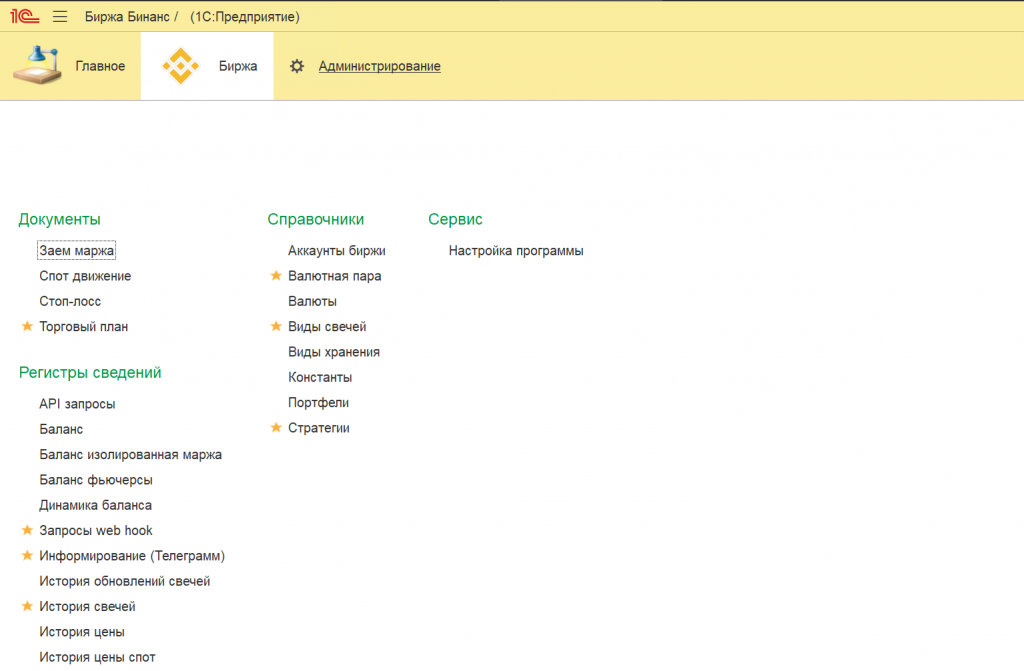Click the Сервис group heading
Viewport: 1024px width, 671px height.
(455, 220)
